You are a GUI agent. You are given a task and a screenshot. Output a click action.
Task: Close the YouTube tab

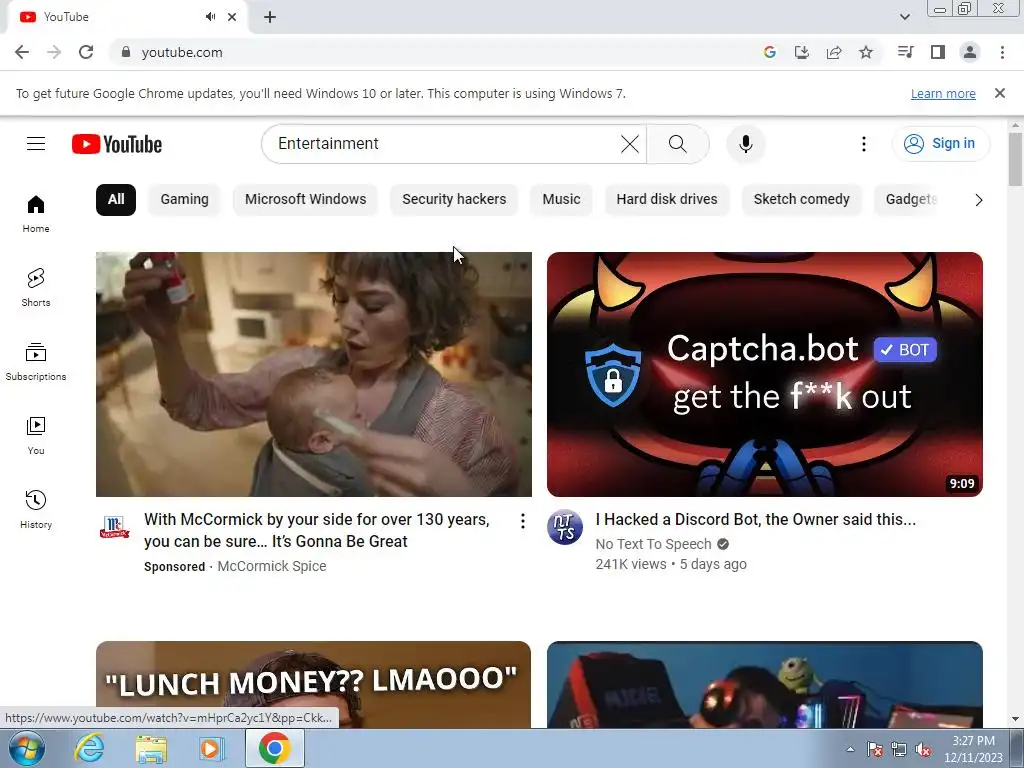(232, 17)
